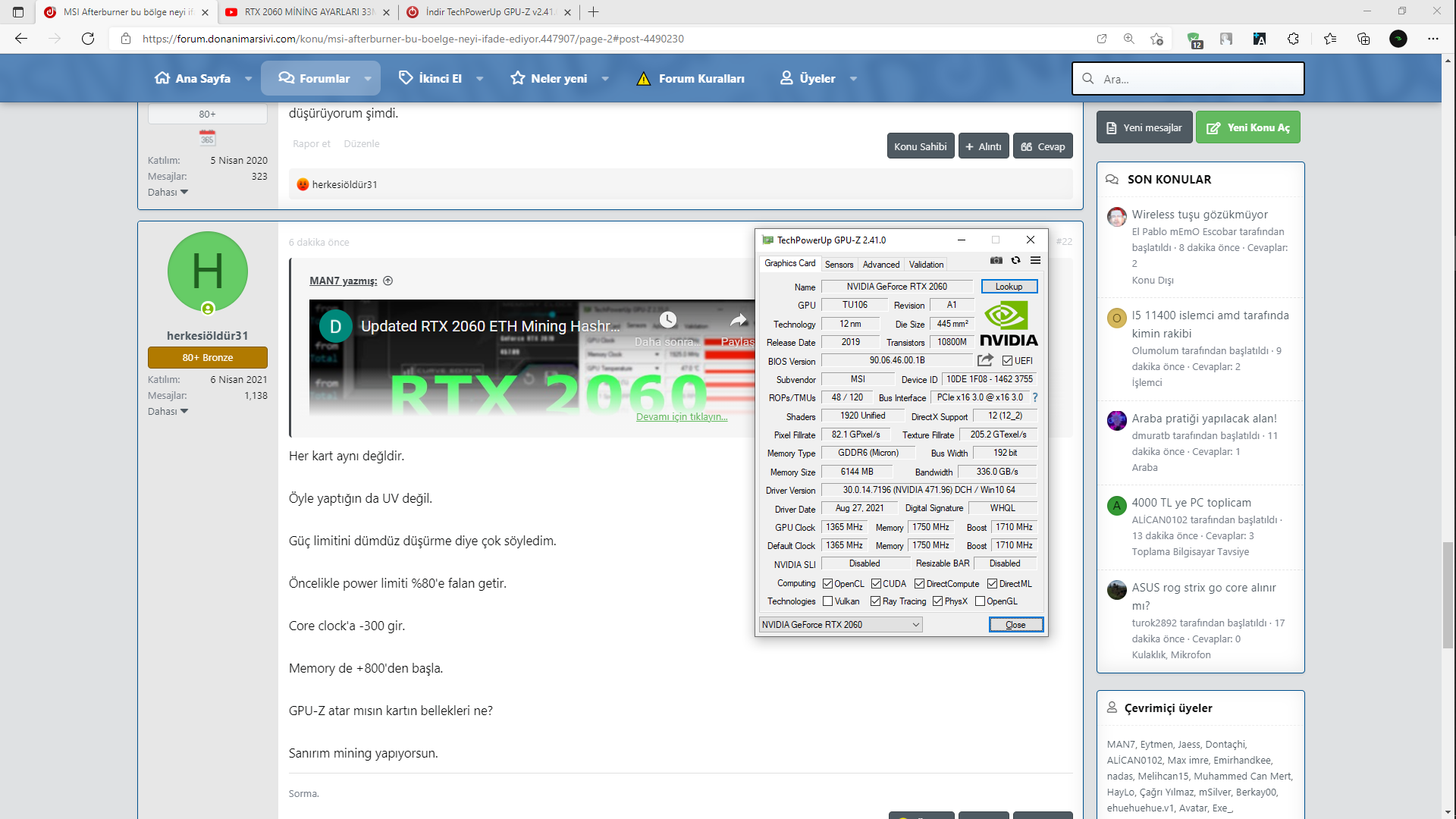Click the Lookup button in GPU-Z
This screenshot has width=1456, height=819.
tap(1009, 287)
